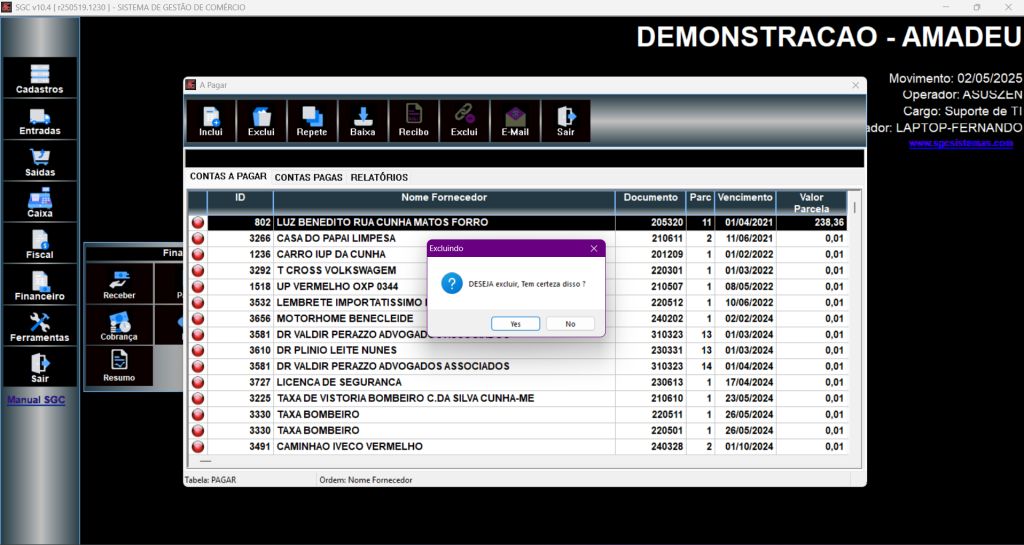
Task: Close the A Pagar window
Action: (856, 85)
